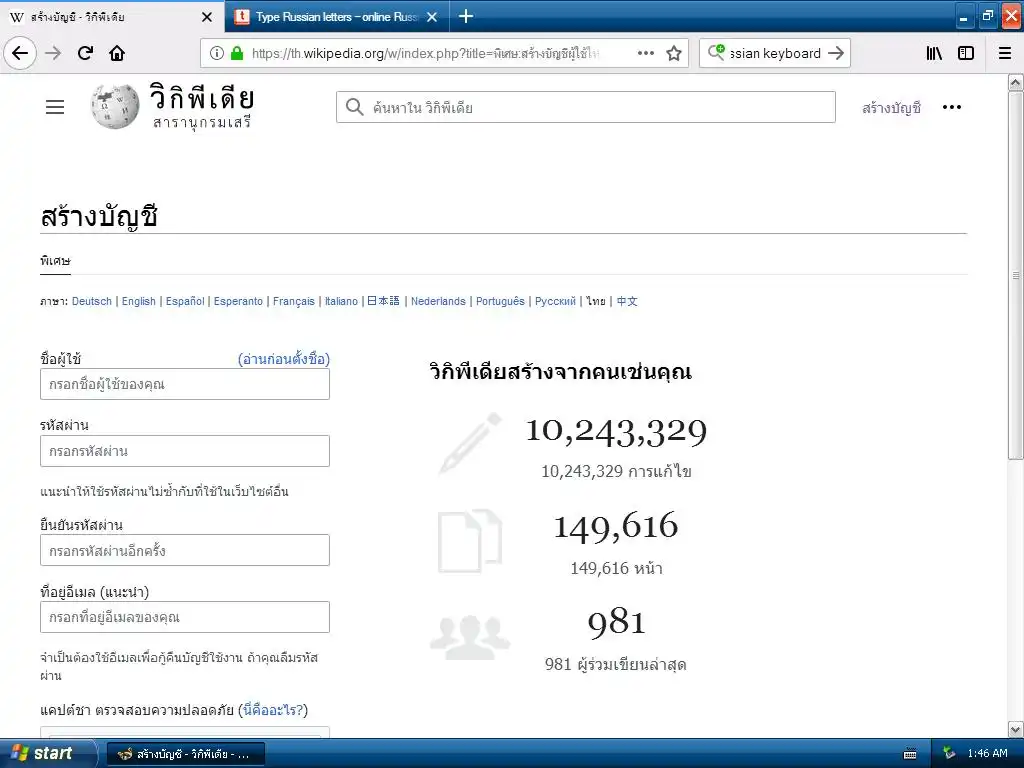Click the 149,616 pages statistic

point(616,526)
